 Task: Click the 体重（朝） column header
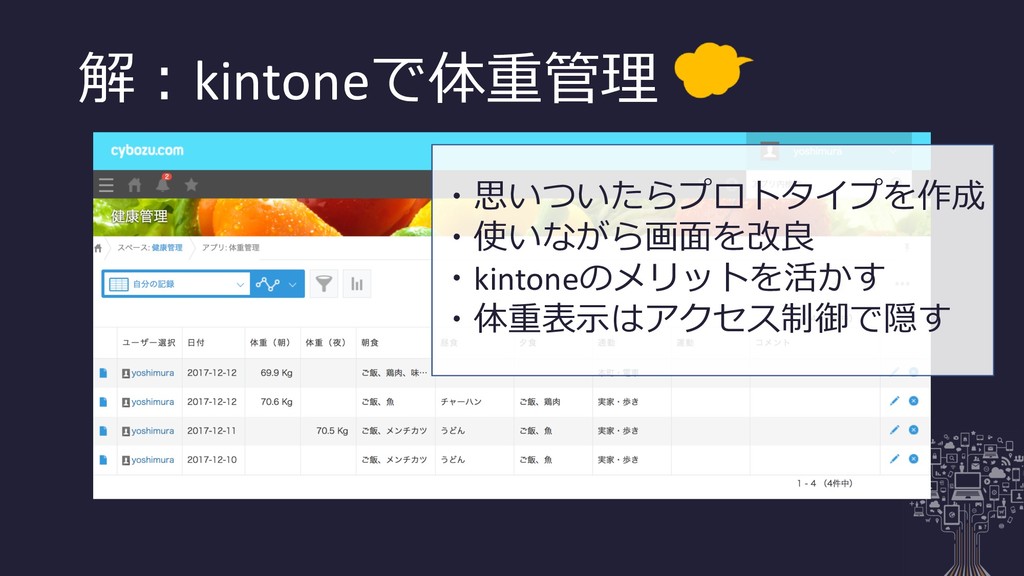[x=271, y=342]
